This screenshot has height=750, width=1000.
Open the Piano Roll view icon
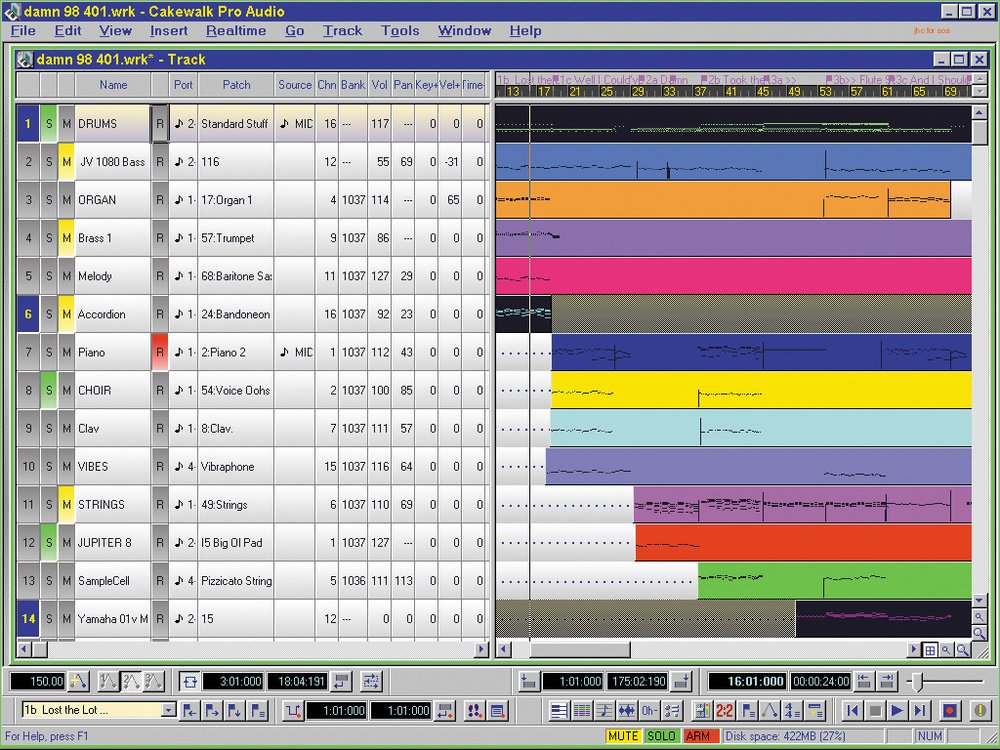pyautogui.click(x=559, y=710)
